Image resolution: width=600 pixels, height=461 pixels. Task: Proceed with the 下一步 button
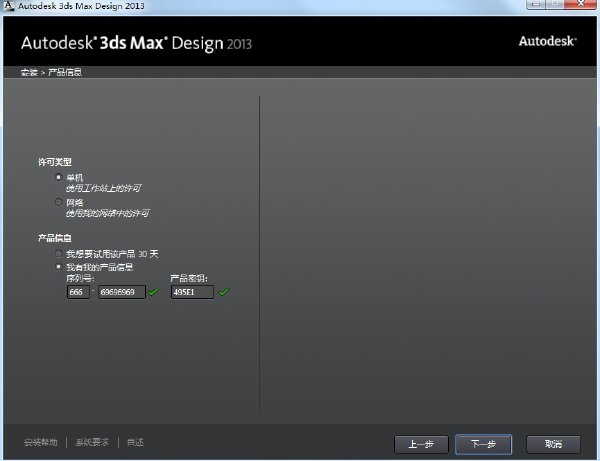point(483,444)
